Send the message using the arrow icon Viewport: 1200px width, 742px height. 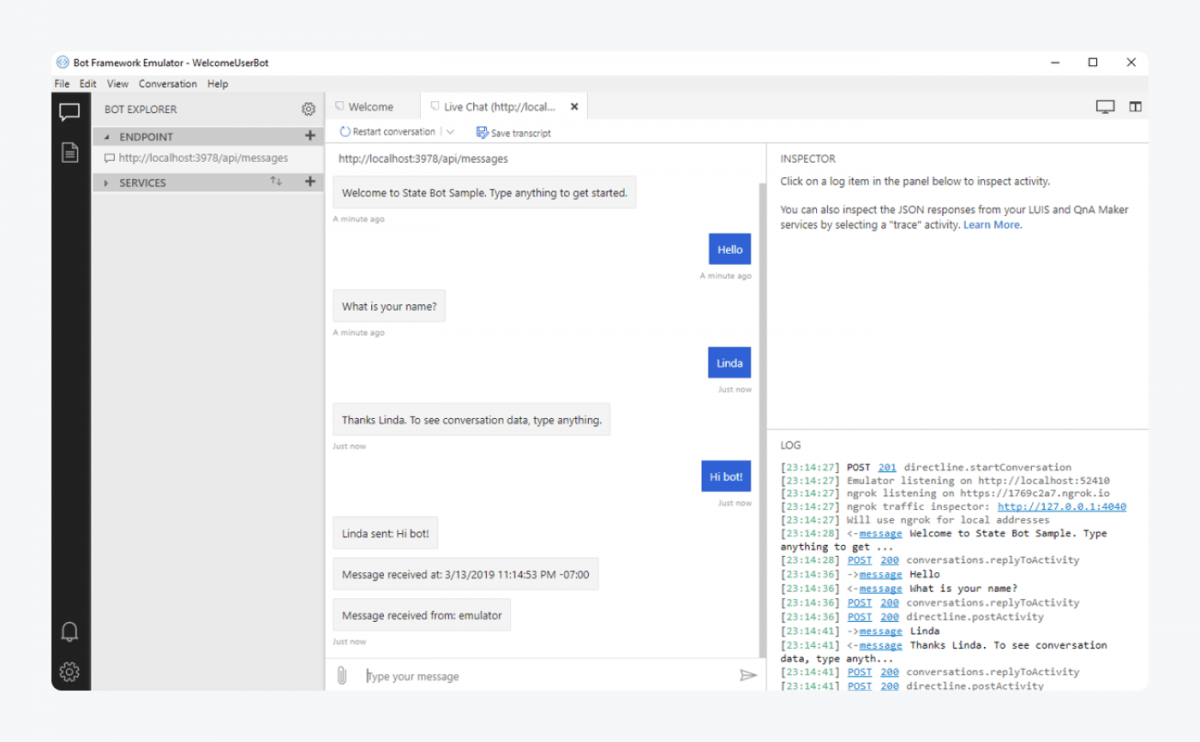(x=748, y=676)
